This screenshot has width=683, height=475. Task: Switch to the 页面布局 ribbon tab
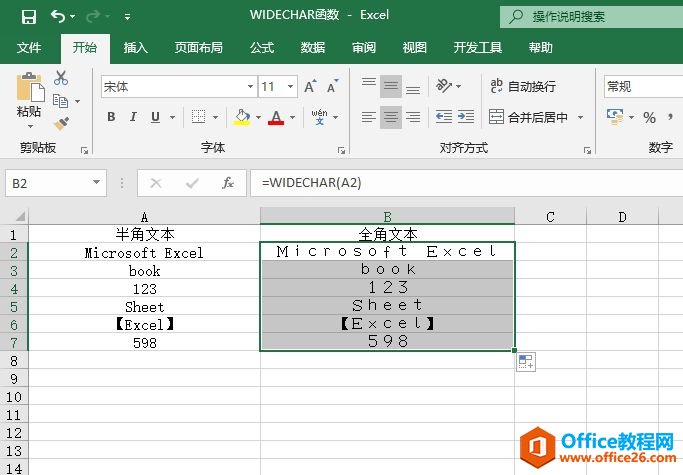point(199,48)
